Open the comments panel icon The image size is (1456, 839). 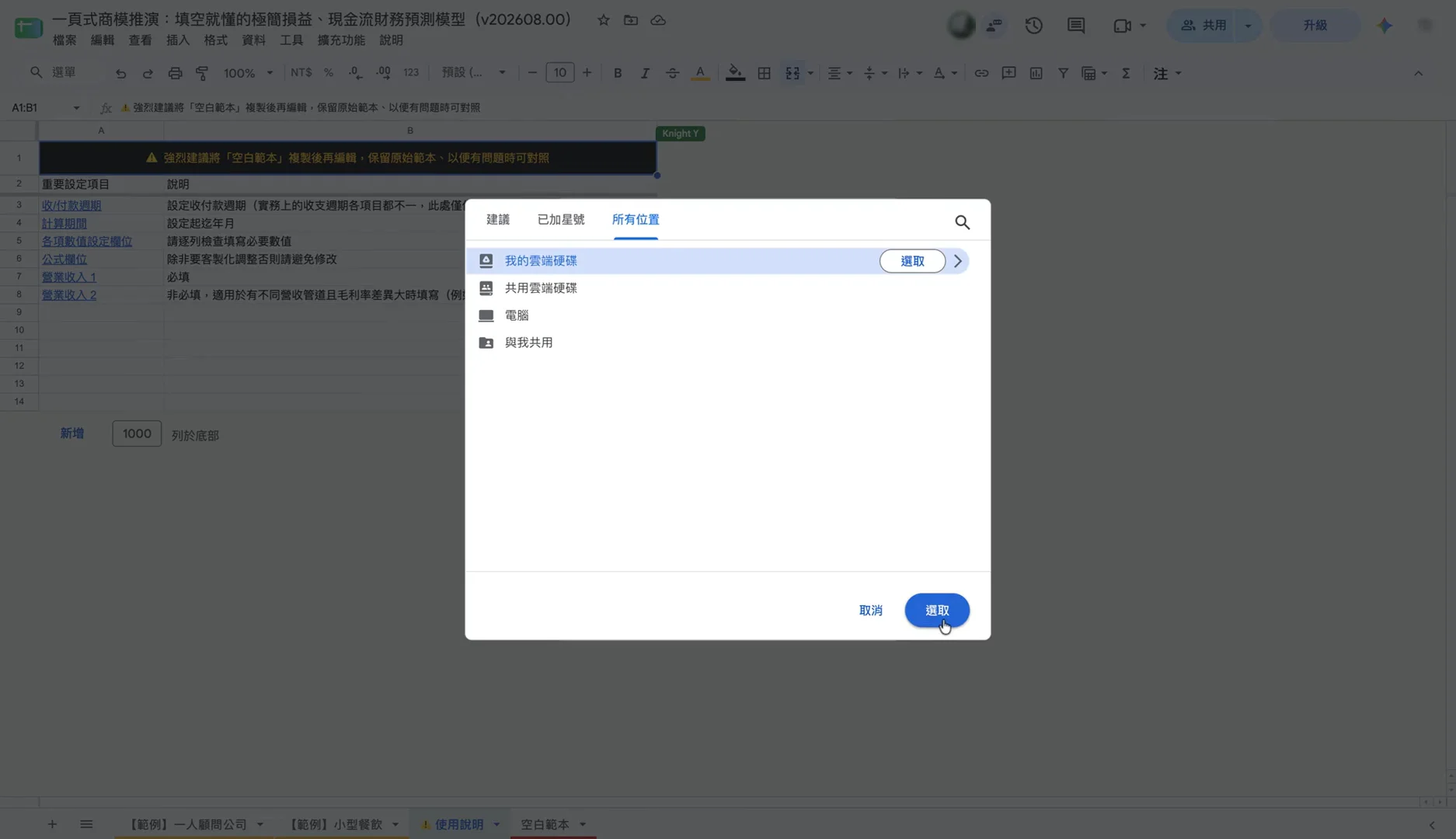(1076, 26)
